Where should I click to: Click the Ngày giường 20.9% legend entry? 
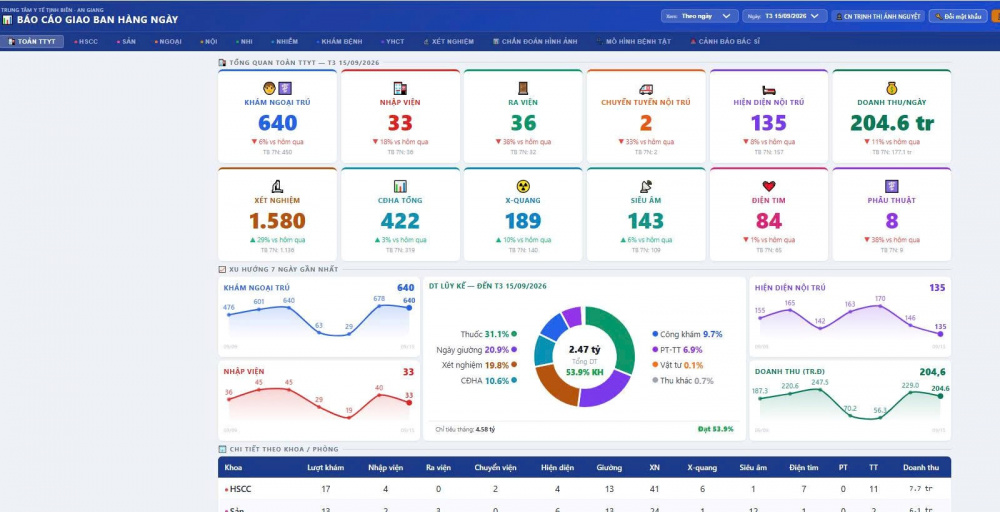[476, 349]
